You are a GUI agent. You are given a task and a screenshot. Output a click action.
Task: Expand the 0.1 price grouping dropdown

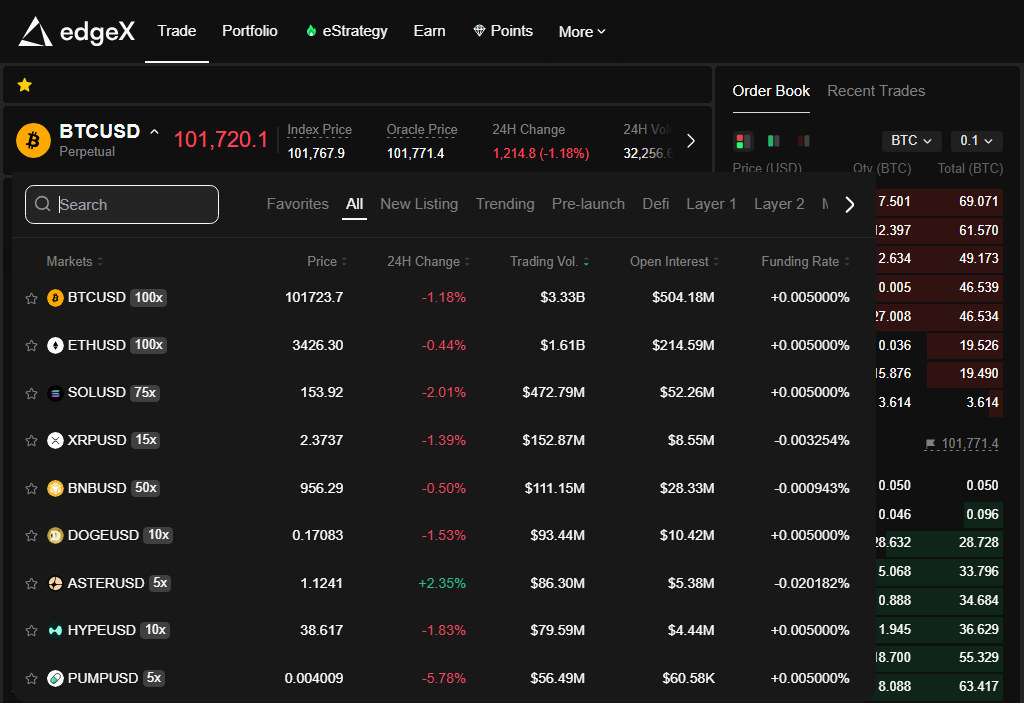(976, 141)
